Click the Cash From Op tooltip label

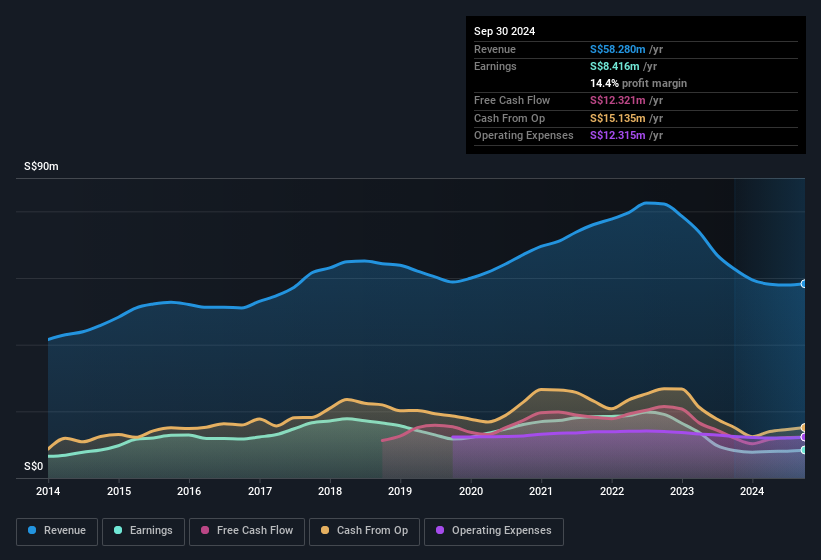[x=509, y=118]
